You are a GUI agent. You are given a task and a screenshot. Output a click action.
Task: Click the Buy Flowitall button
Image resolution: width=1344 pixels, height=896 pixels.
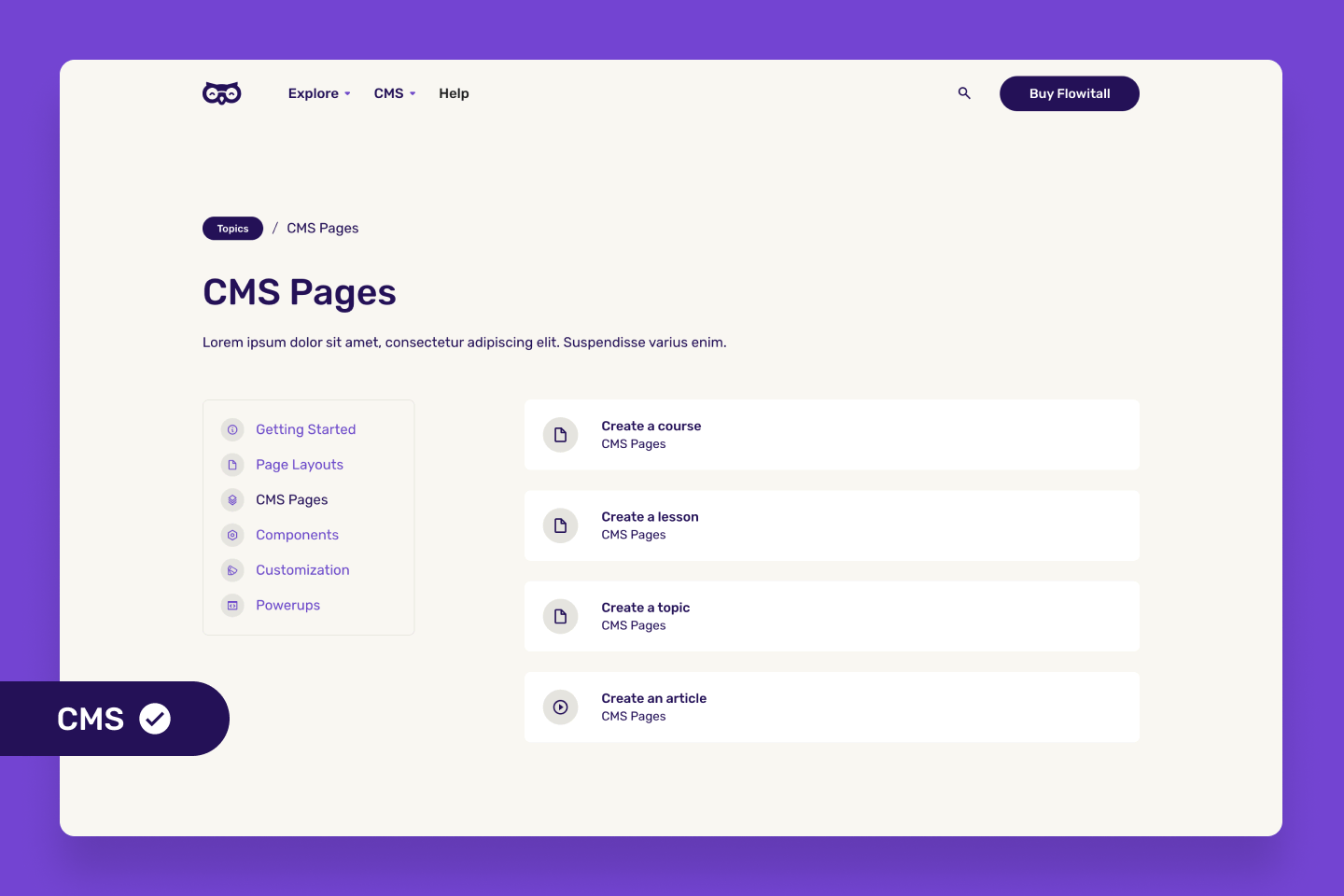click(1069, 93)
